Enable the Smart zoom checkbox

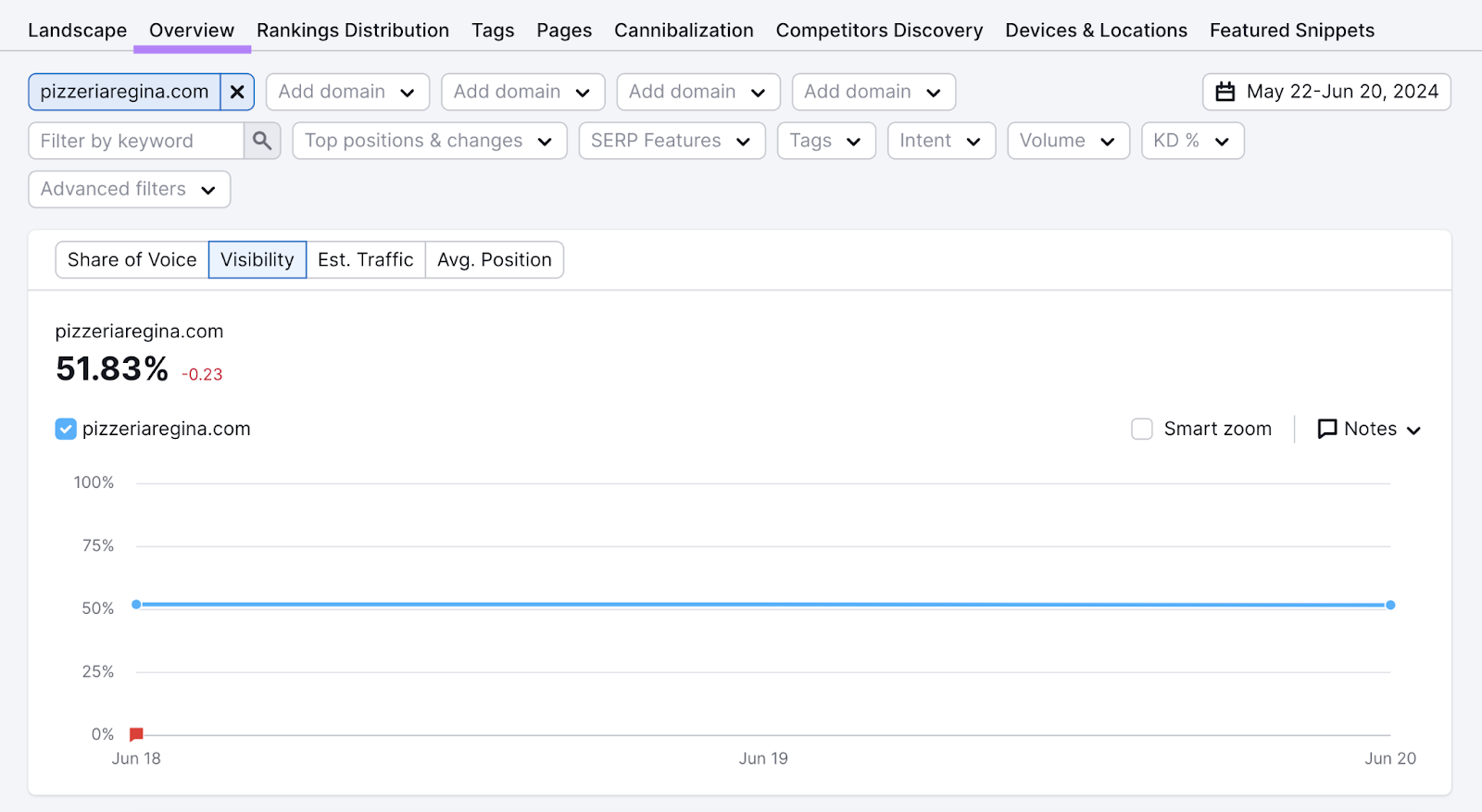coord(1142,429)
